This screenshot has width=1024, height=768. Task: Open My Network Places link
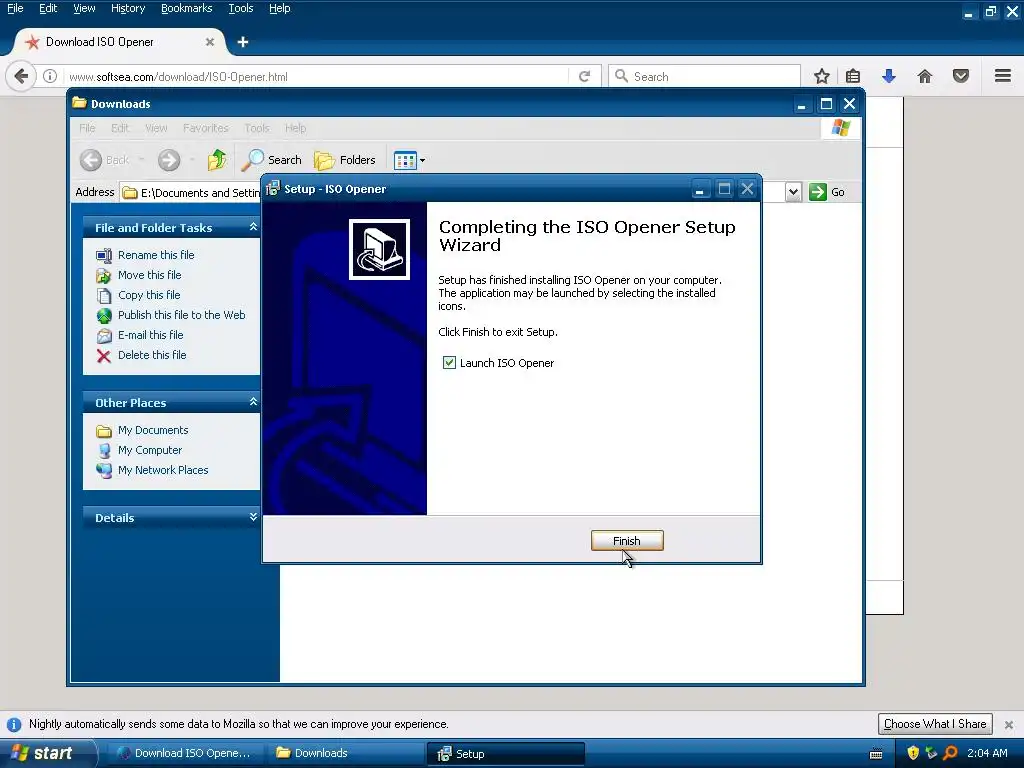[x=163, y=470]
